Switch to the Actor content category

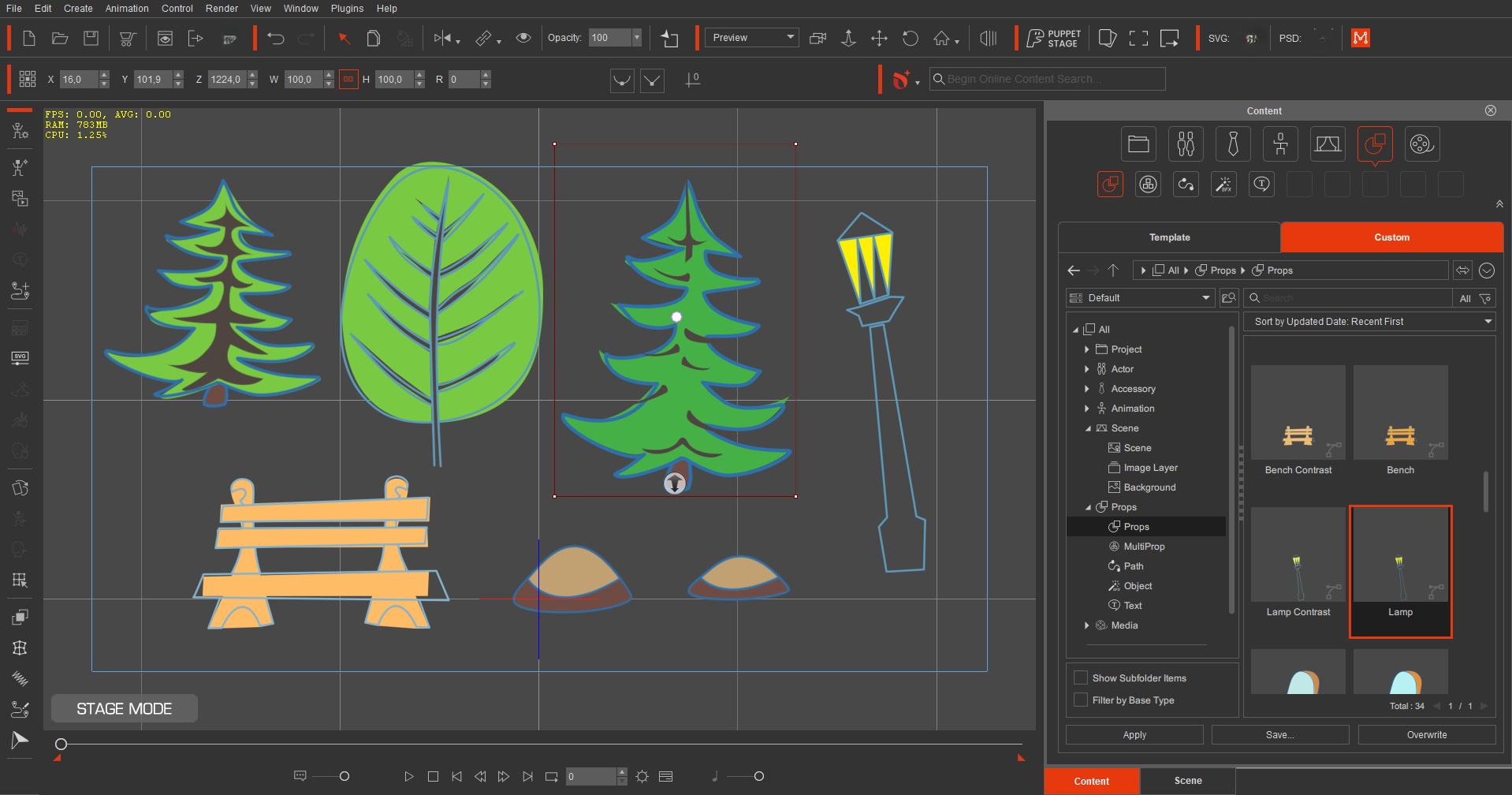pyautogui.click(x=1186, y=144)
